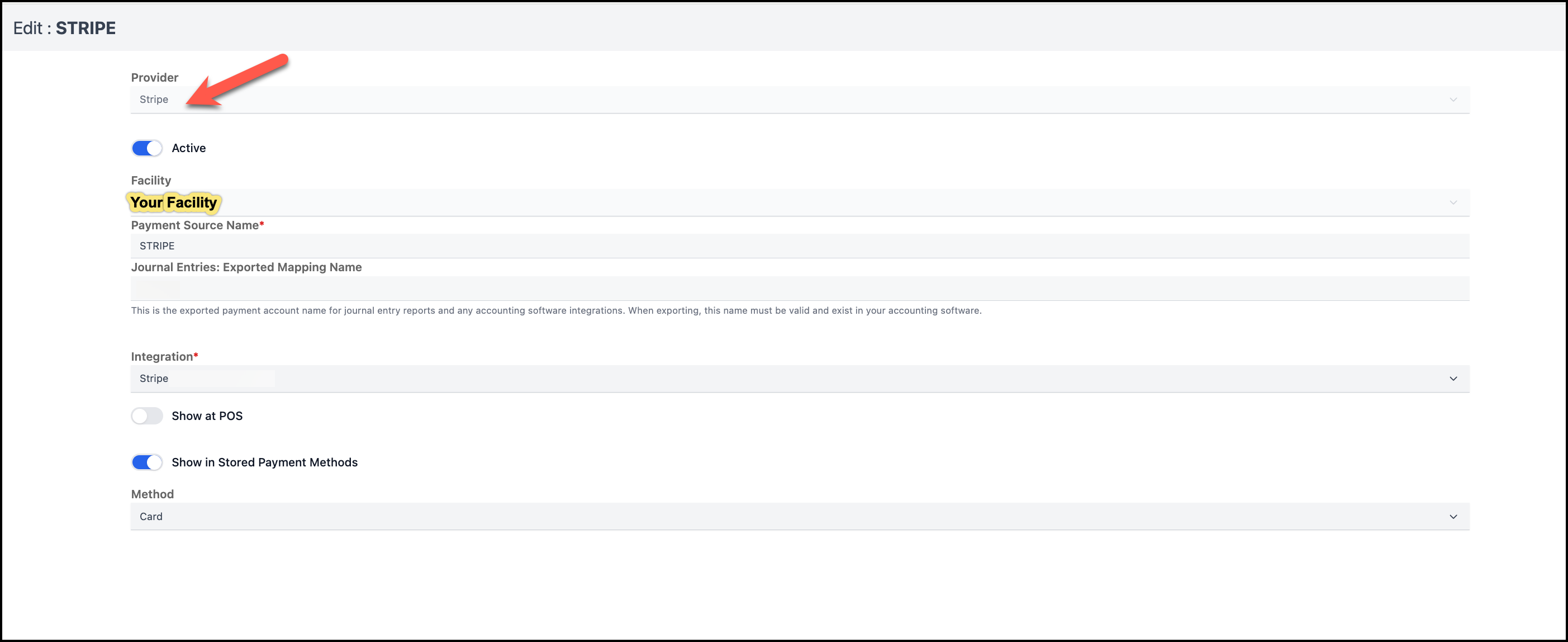
Task: Click the Edit : STRIPE page heading
Action: point(64,28)
